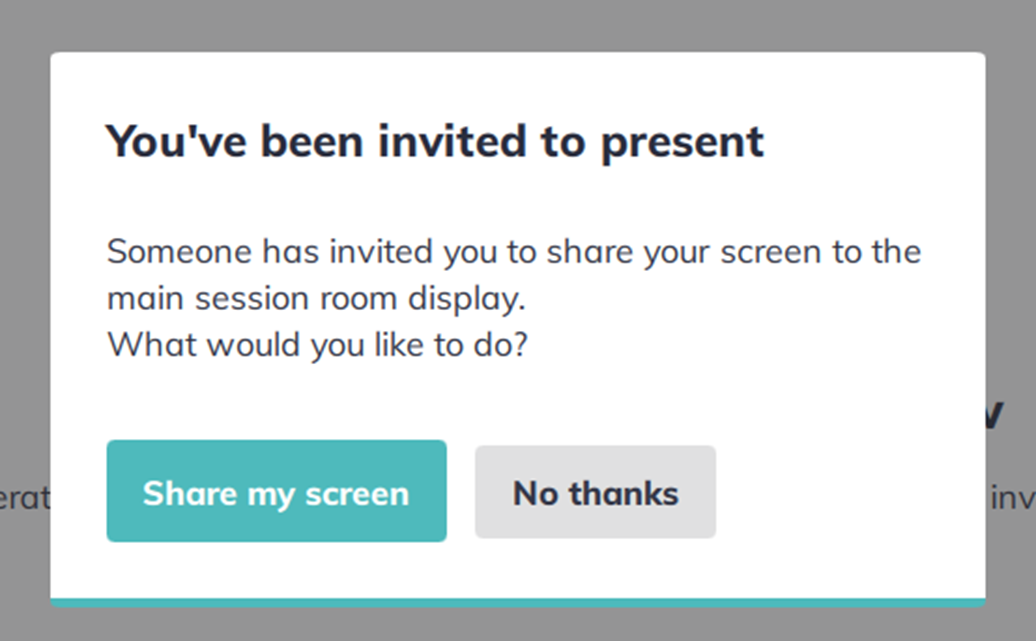Decline with the No thanks button
This screenshot has width=1036, height=641.
coord(595,492)
